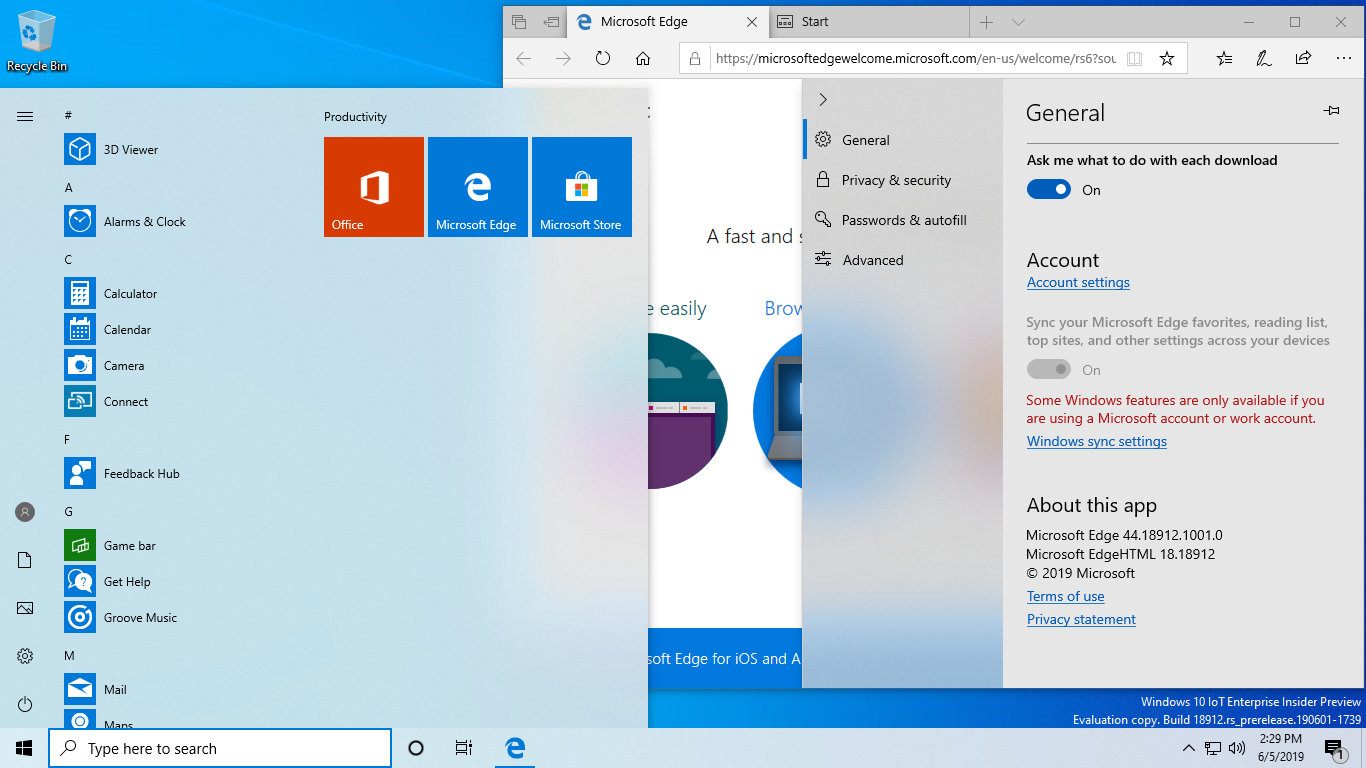Click the Productivity group header
Viewport: 1366px width, 768px height.
pyautogui.click(x=355, y=117)
